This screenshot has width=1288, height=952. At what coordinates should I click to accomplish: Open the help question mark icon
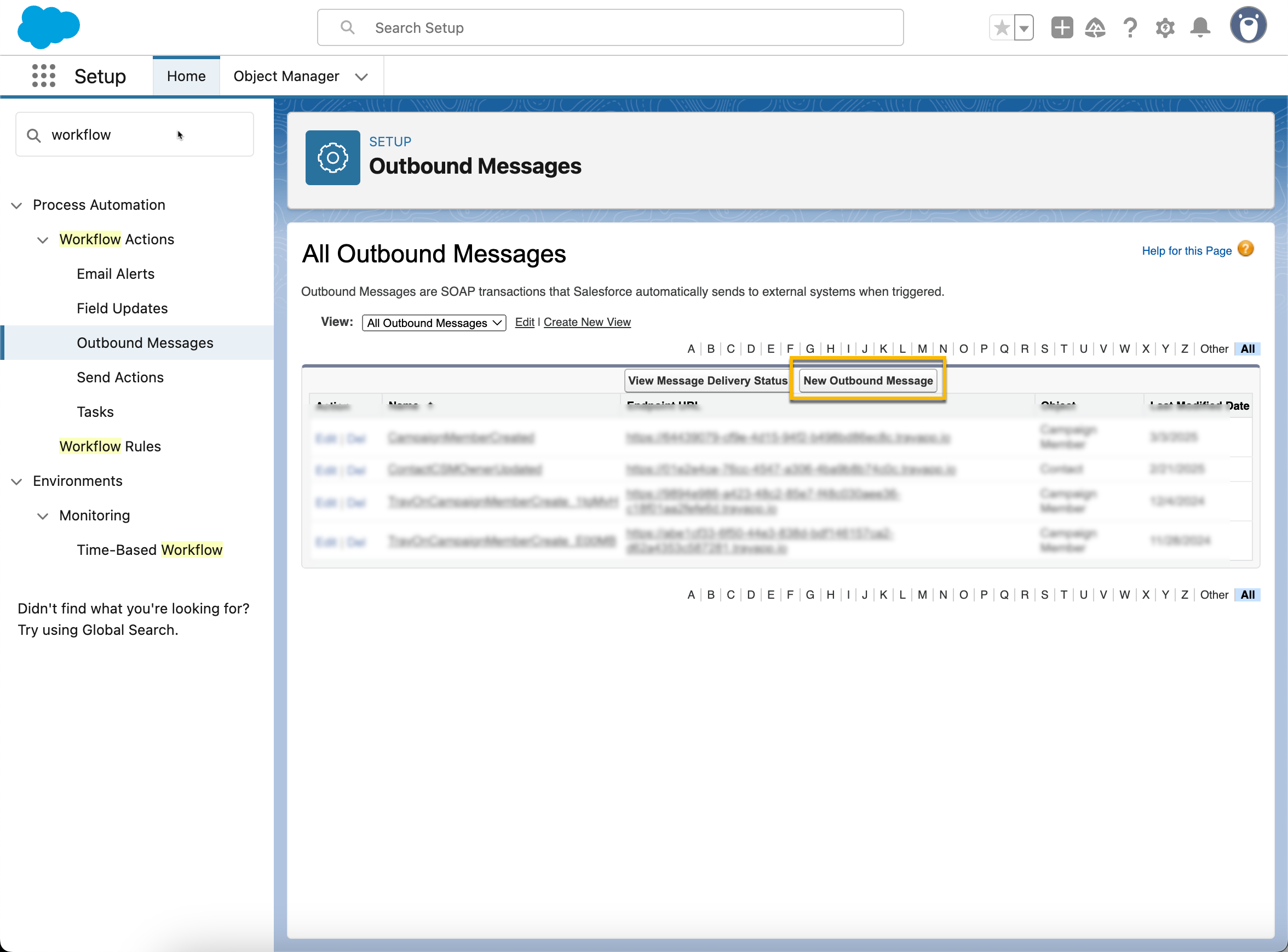click(1130, 27)
